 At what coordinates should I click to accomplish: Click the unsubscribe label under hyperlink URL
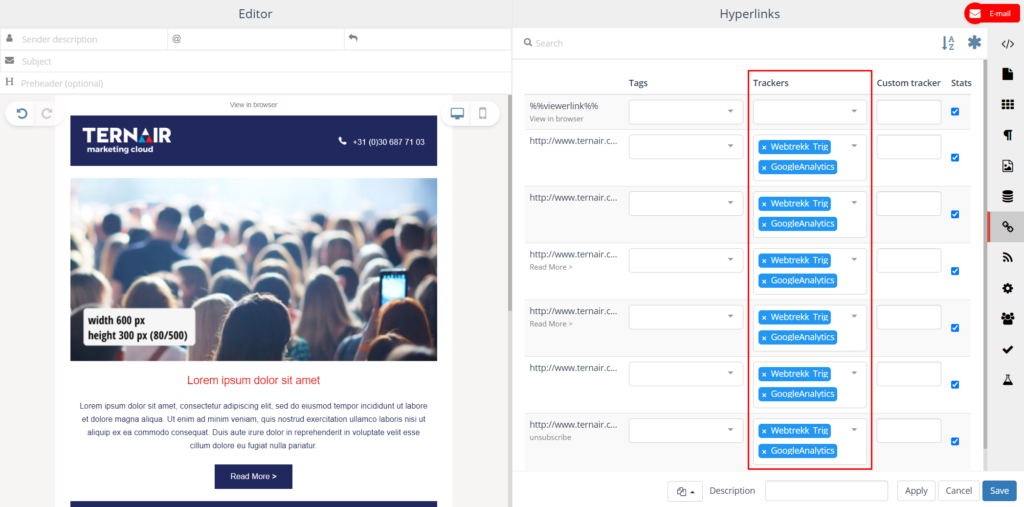coord(551,437)
